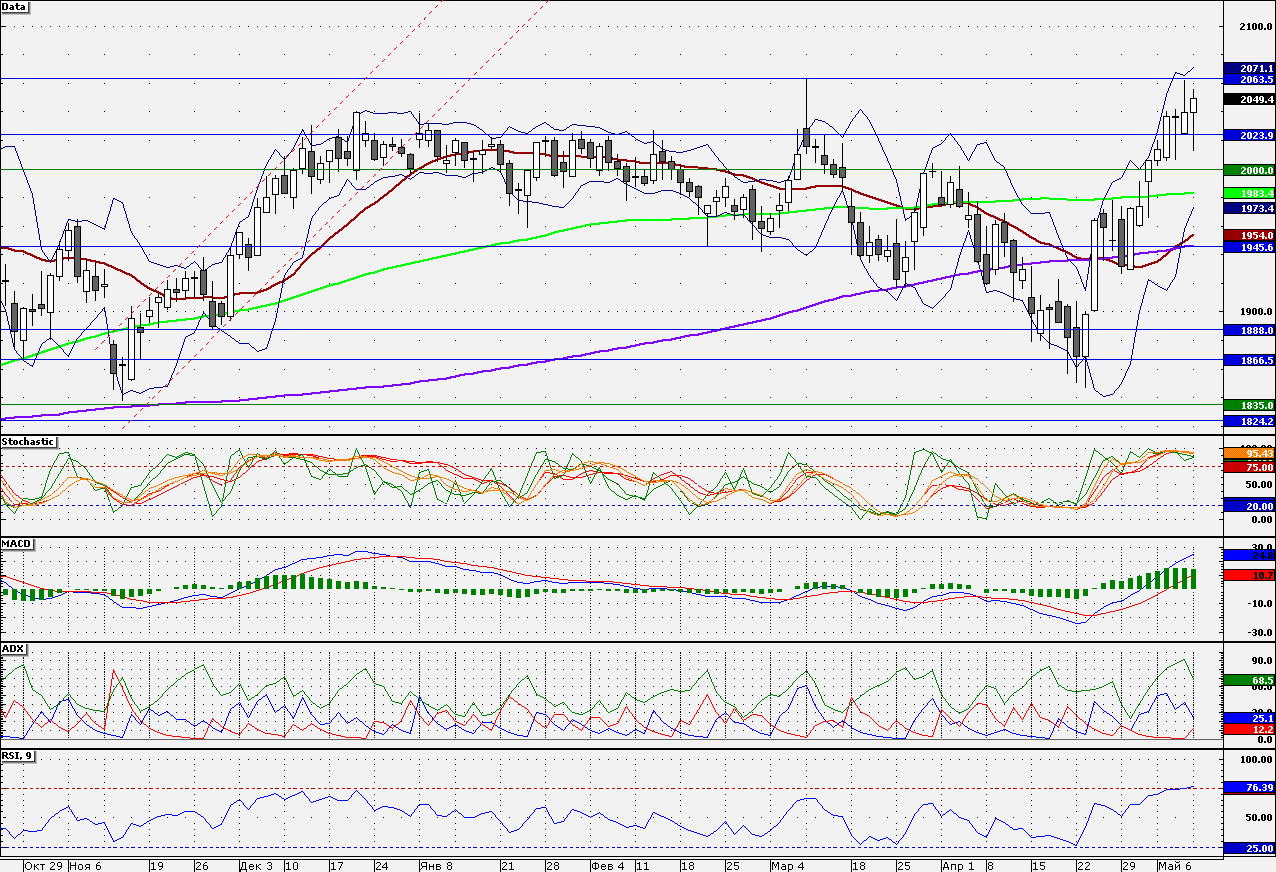Screen dimensions: 1276x872
Task: Click the Data panel label
Action: click(15, 6)
